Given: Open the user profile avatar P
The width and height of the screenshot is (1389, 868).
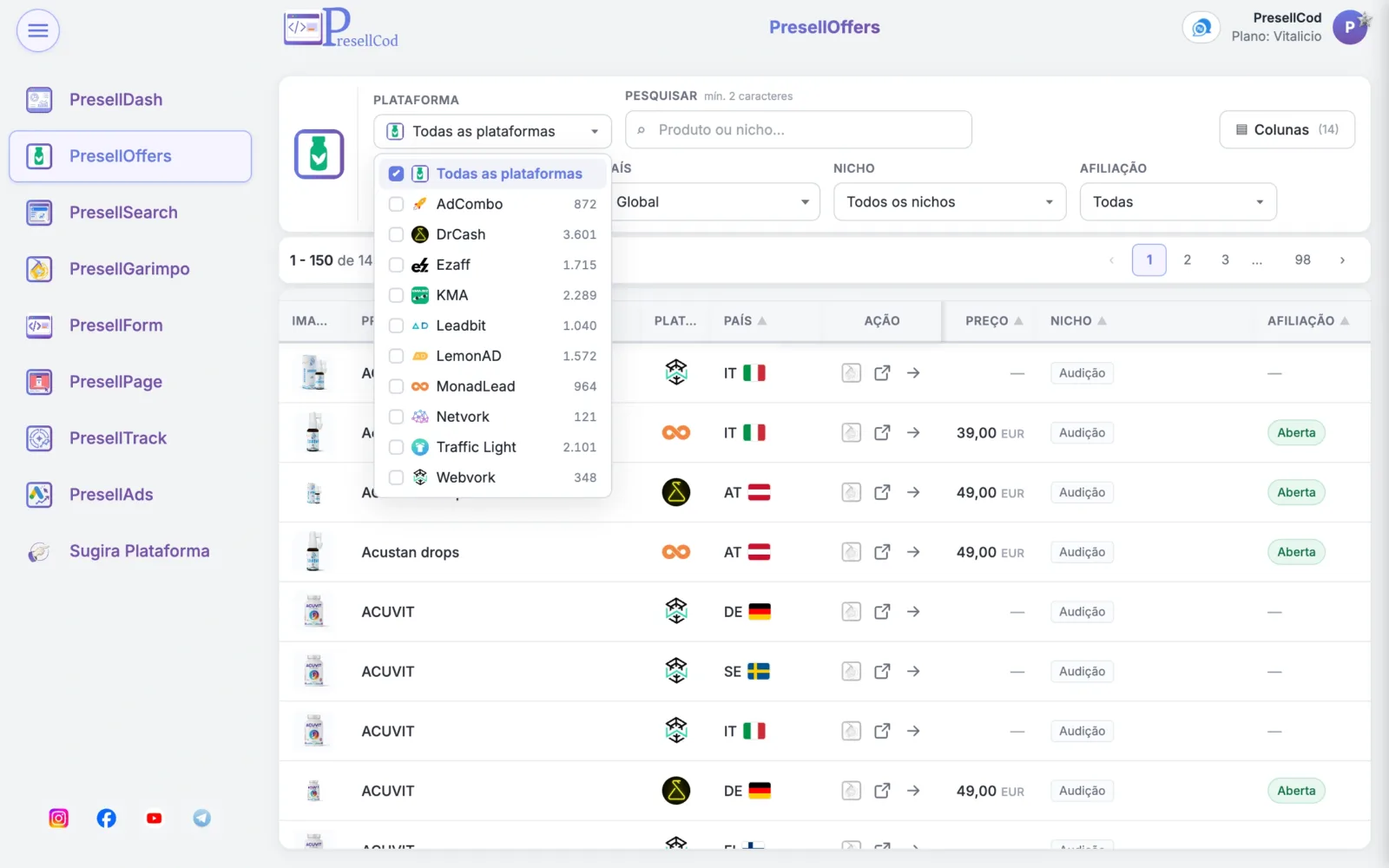Looking at the screenshot, I should point(1350,27).
